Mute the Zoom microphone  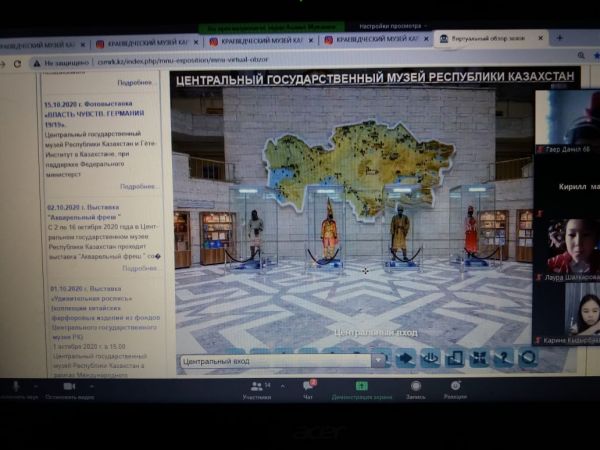pyautogui.click(x=17, y=386)
